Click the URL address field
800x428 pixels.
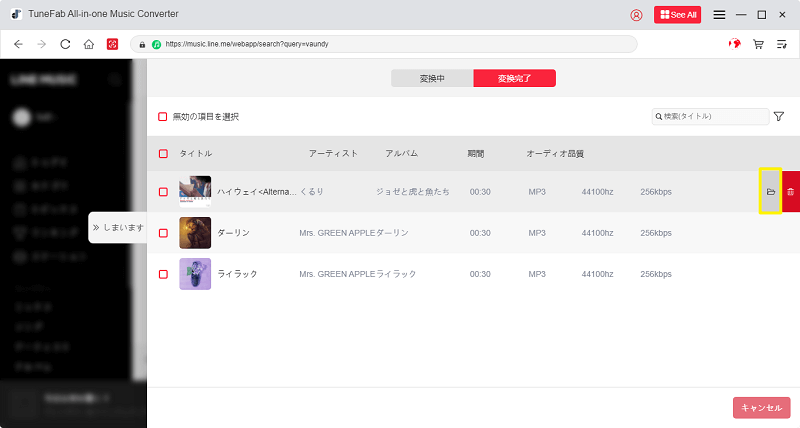coord(384,44)
